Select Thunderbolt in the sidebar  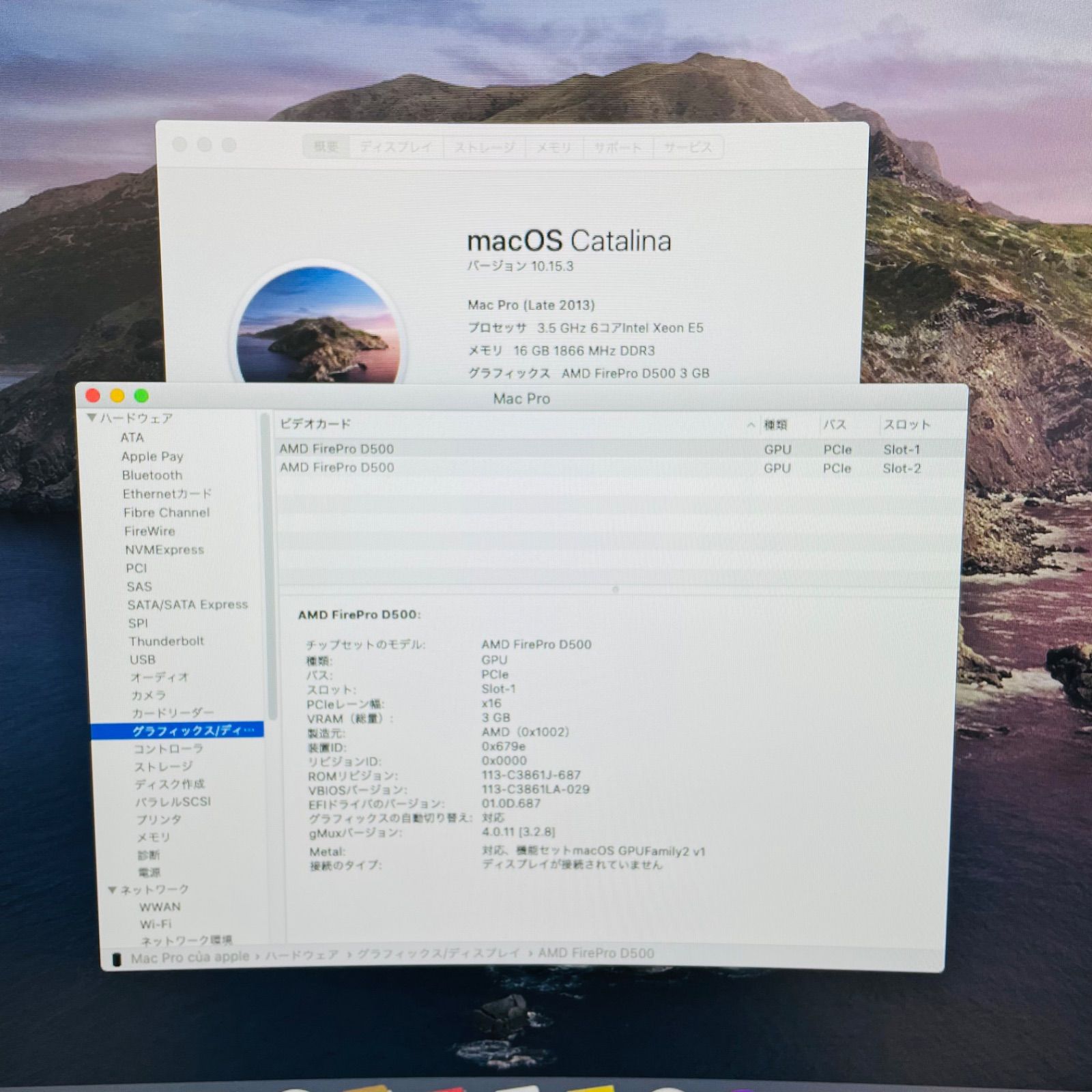(167, 641)
